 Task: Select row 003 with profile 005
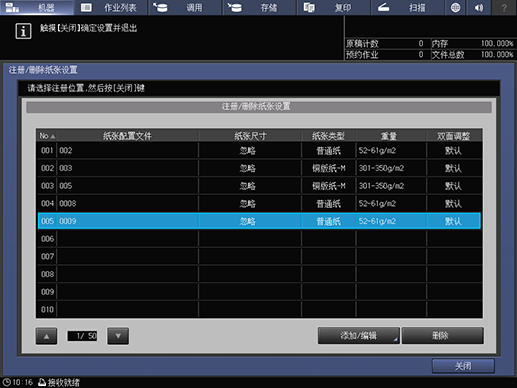tap(259, 186)
